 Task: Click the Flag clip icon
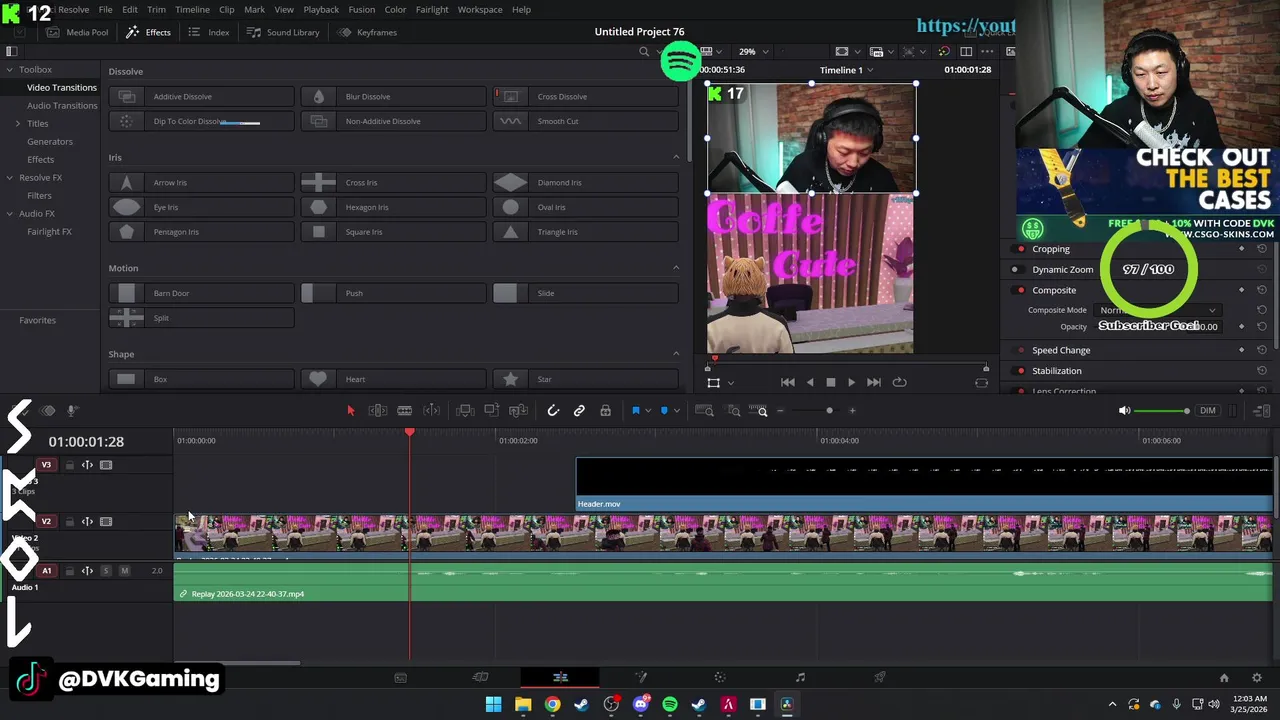pyautogui.click(x=636, y=411)
